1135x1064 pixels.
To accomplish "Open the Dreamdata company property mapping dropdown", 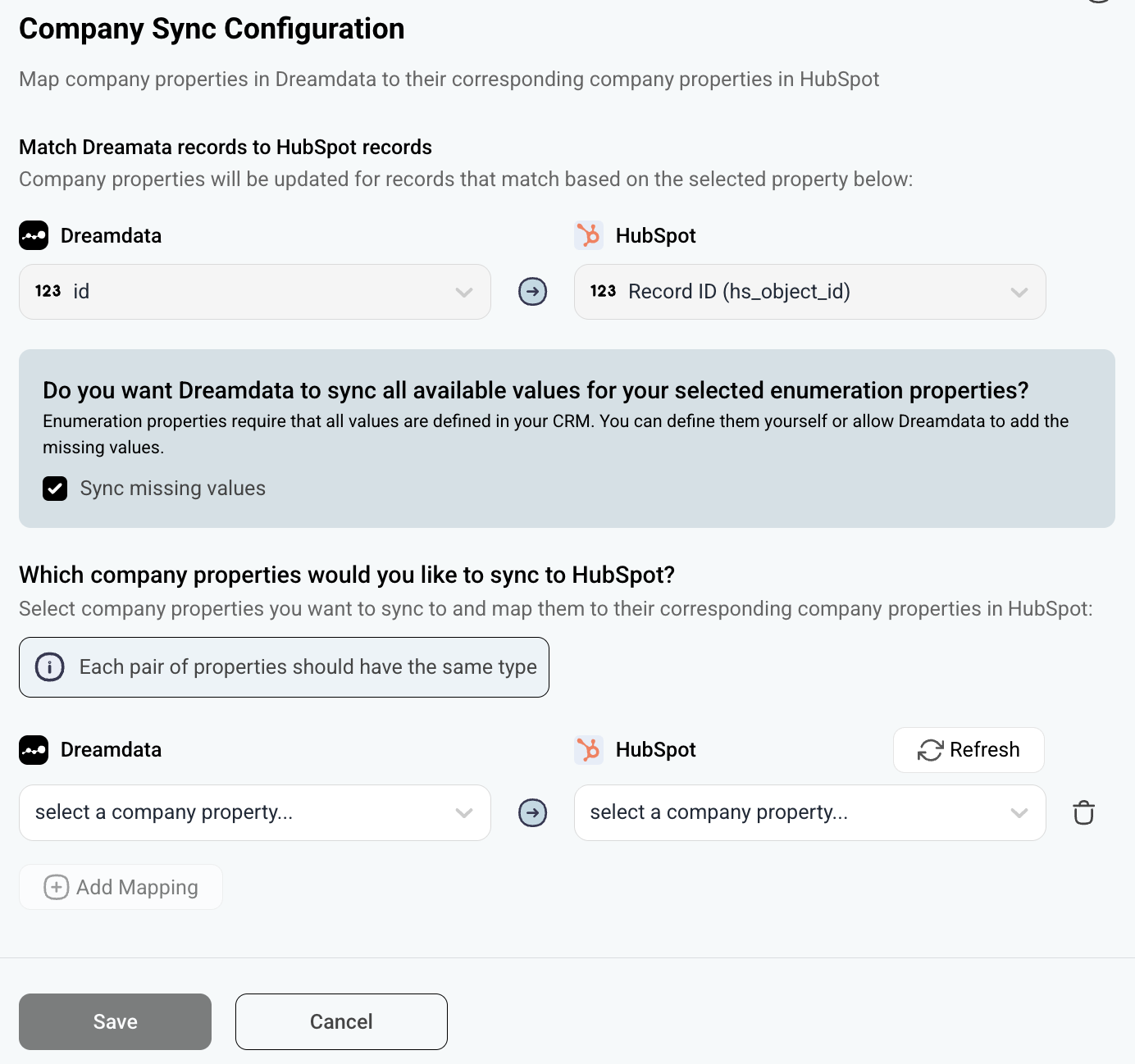I will coord(254,812).
